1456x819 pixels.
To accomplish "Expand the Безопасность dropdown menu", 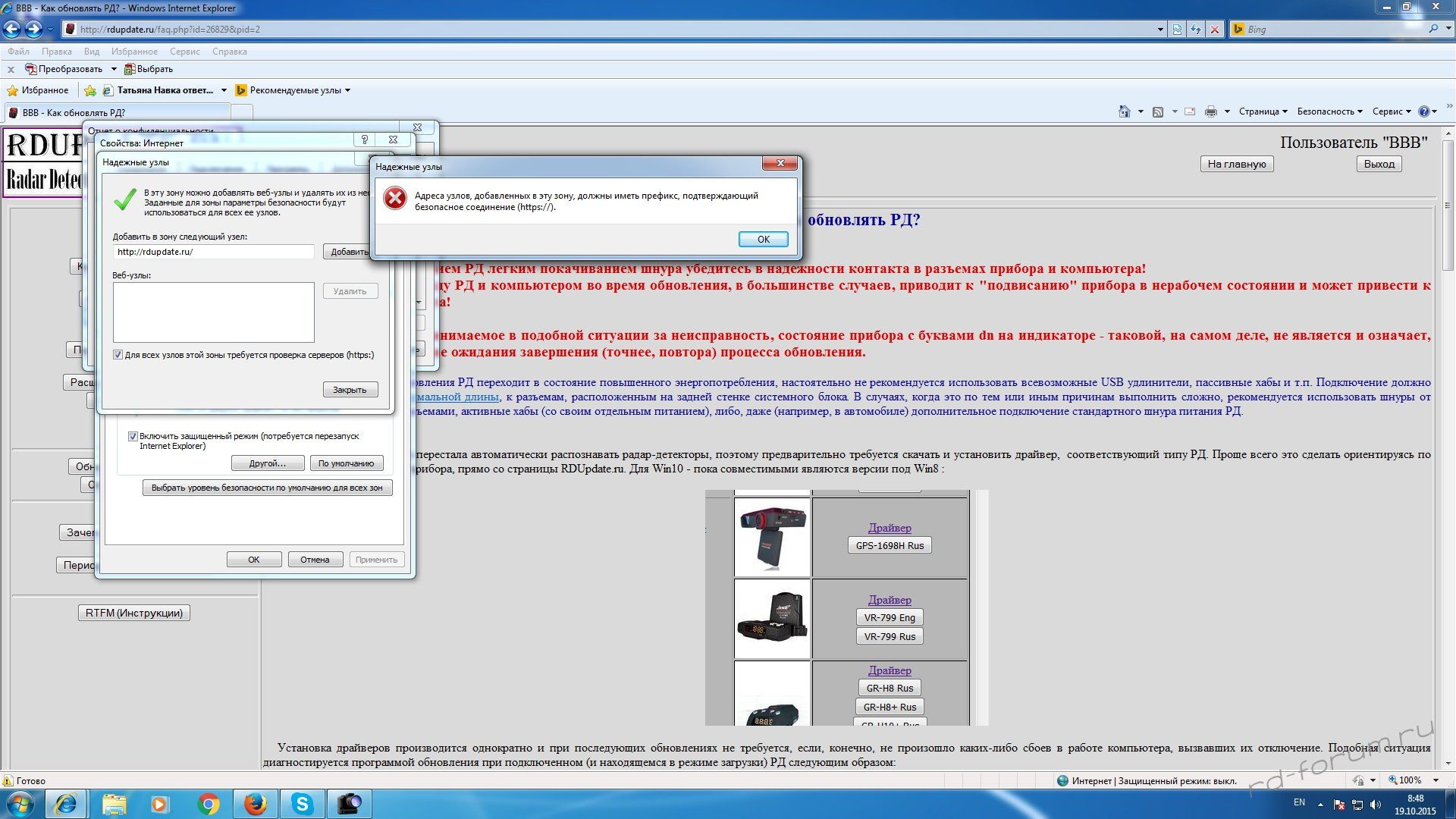I will 1329,111.
